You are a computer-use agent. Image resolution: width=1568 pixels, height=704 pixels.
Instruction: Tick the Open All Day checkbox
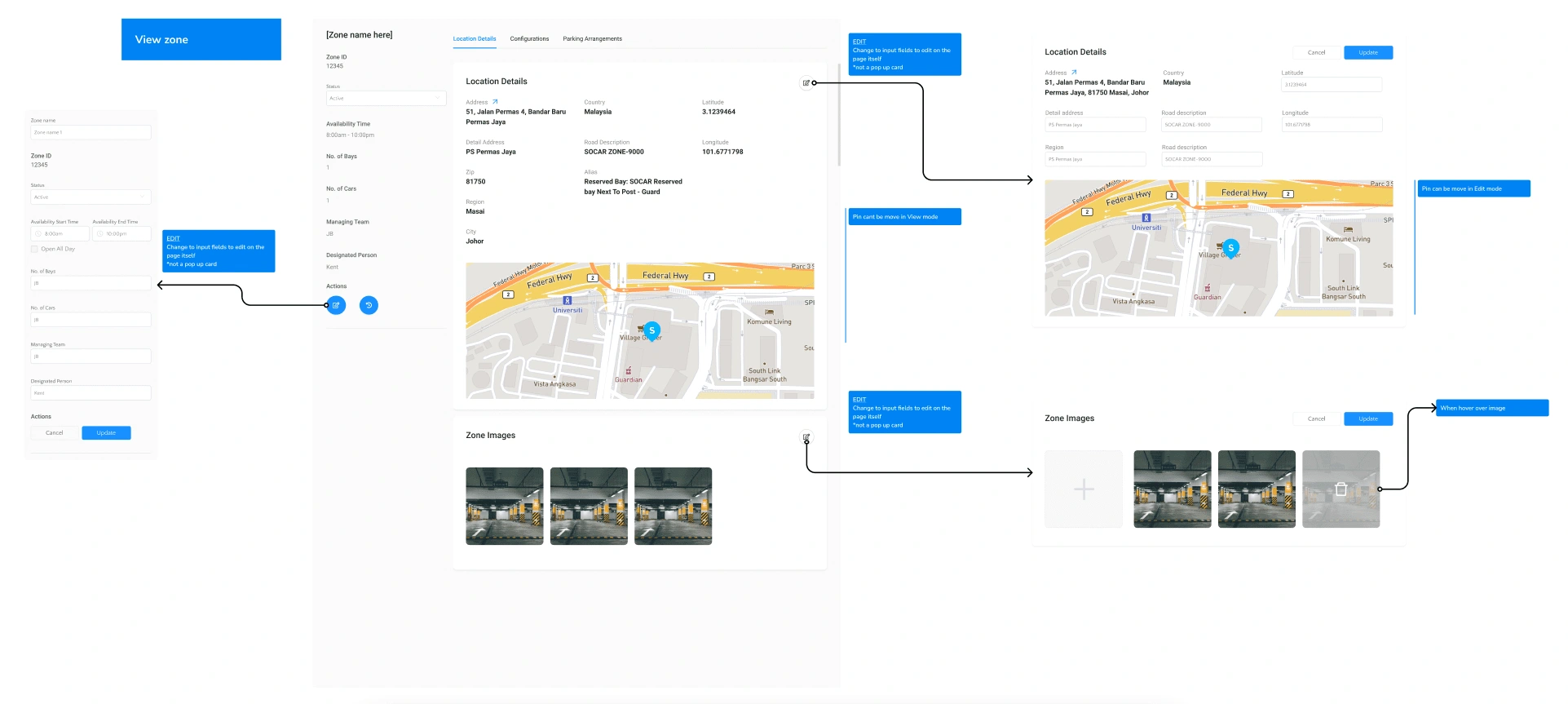[x=34, y=249]
